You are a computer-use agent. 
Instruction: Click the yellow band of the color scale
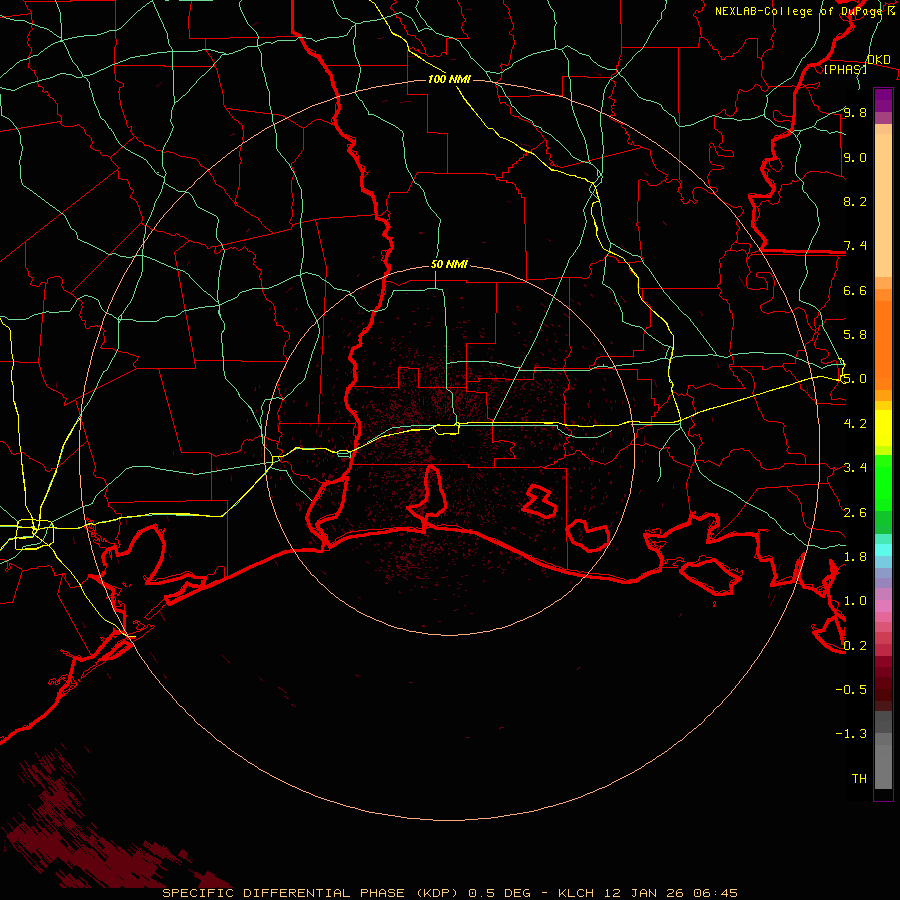pyautogui.click(x=883, y=428)
